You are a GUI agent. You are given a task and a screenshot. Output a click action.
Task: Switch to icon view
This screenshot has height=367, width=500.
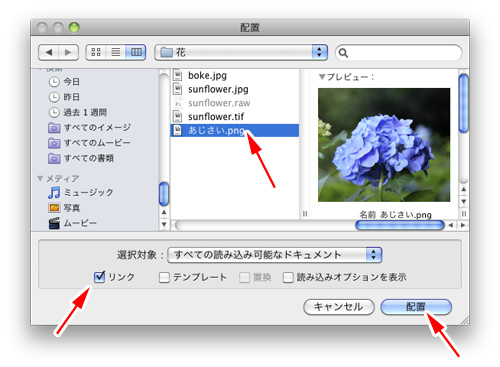click(96, 52)
